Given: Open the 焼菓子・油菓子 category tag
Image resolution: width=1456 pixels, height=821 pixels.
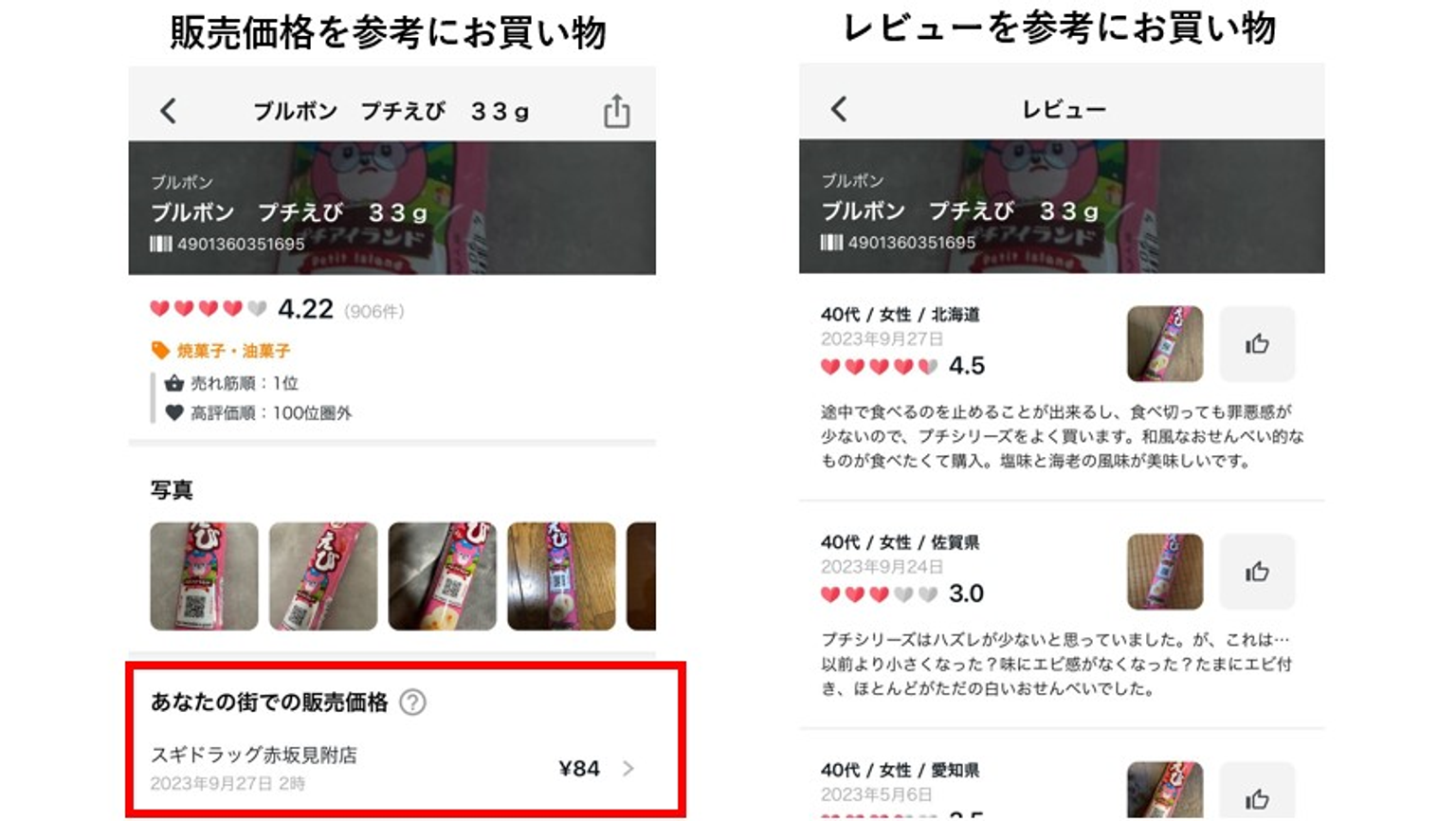Looking at the screenshot, I should coord(221,351).
